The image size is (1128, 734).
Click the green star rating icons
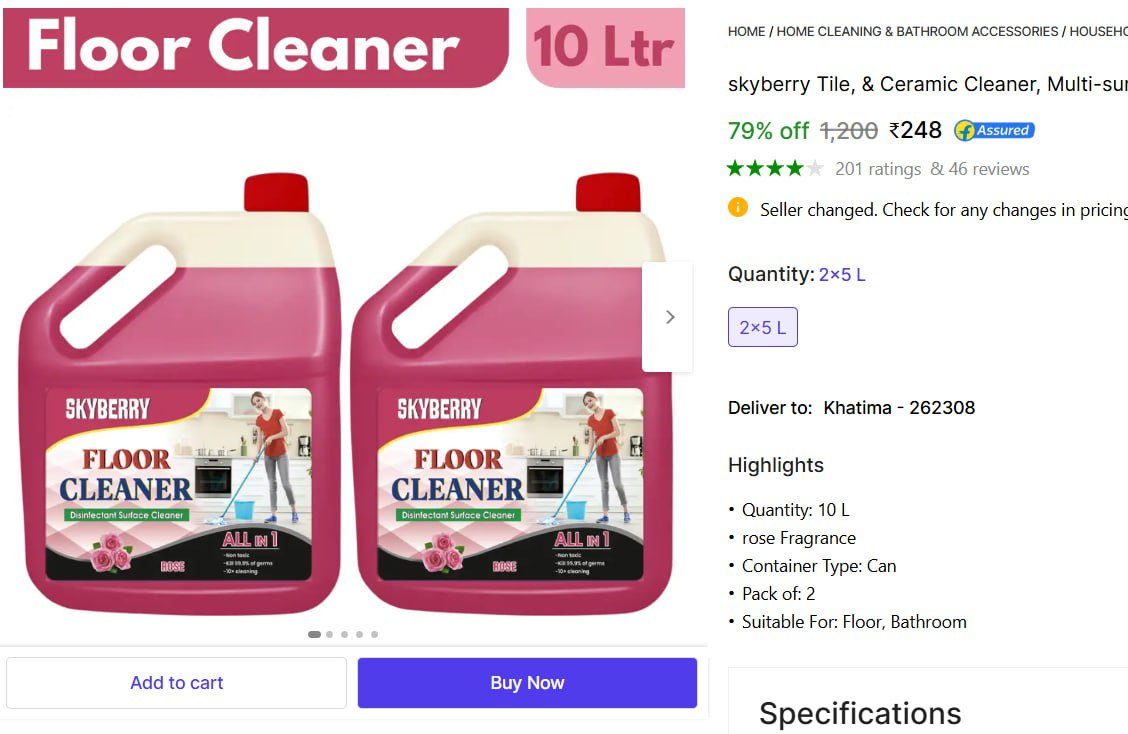point(775,168)
